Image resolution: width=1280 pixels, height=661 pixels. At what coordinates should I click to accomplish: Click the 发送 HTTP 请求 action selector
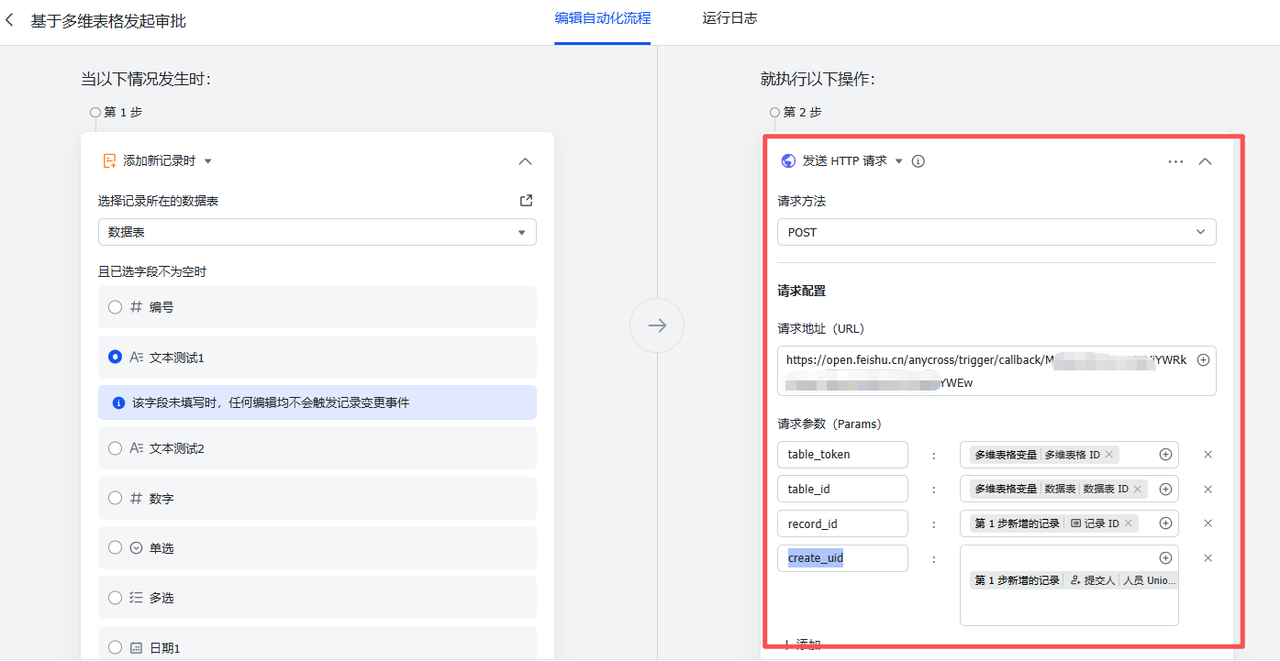click(845, 161)
